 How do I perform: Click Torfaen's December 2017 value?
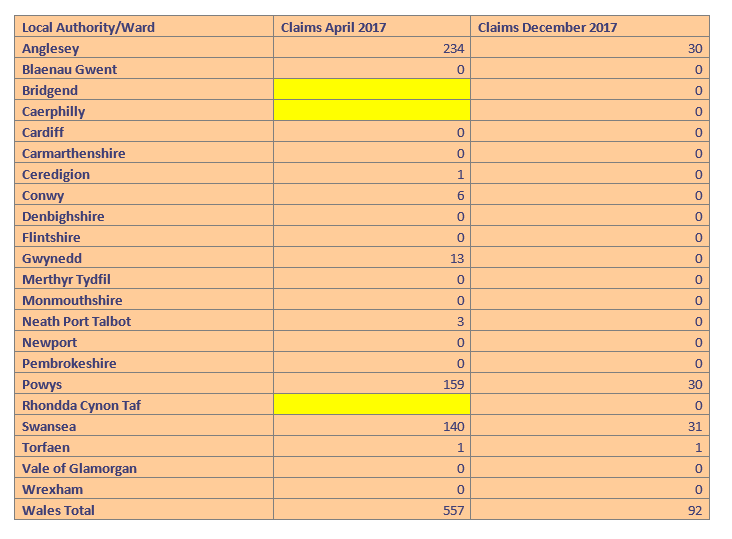698,447
